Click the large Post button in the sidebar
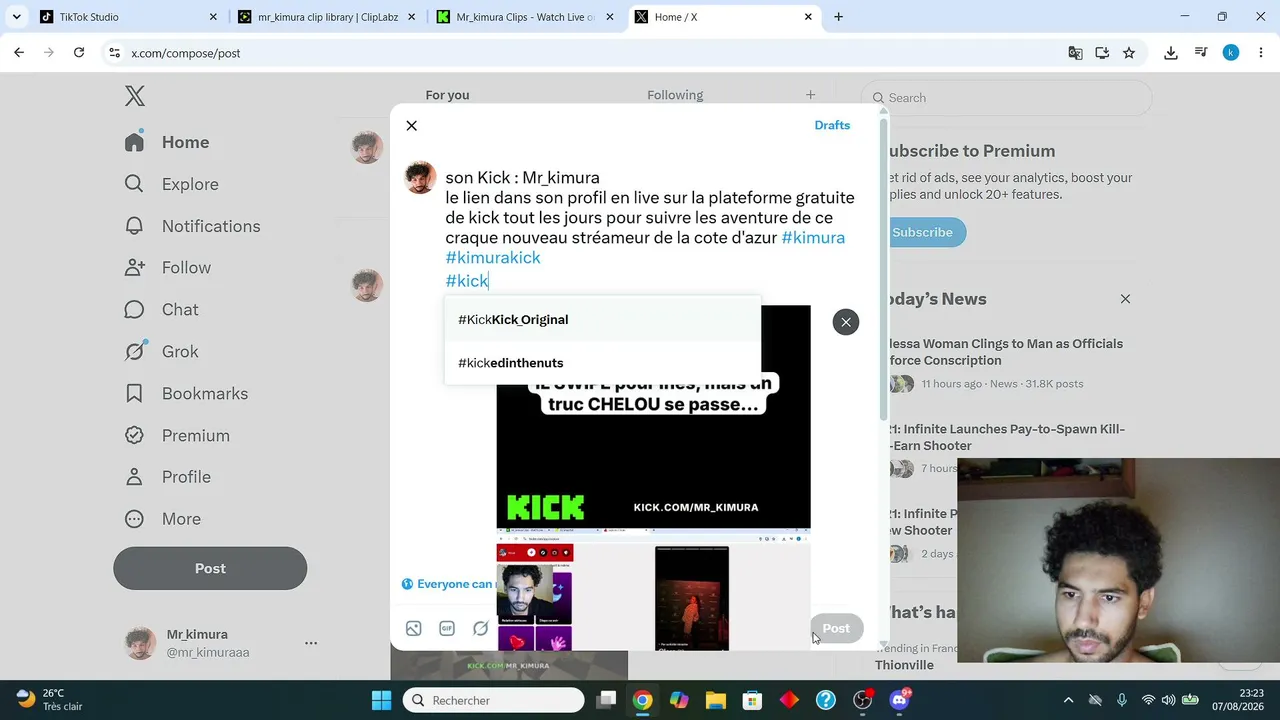The image size is (1280, 720). tap(210, 568)
